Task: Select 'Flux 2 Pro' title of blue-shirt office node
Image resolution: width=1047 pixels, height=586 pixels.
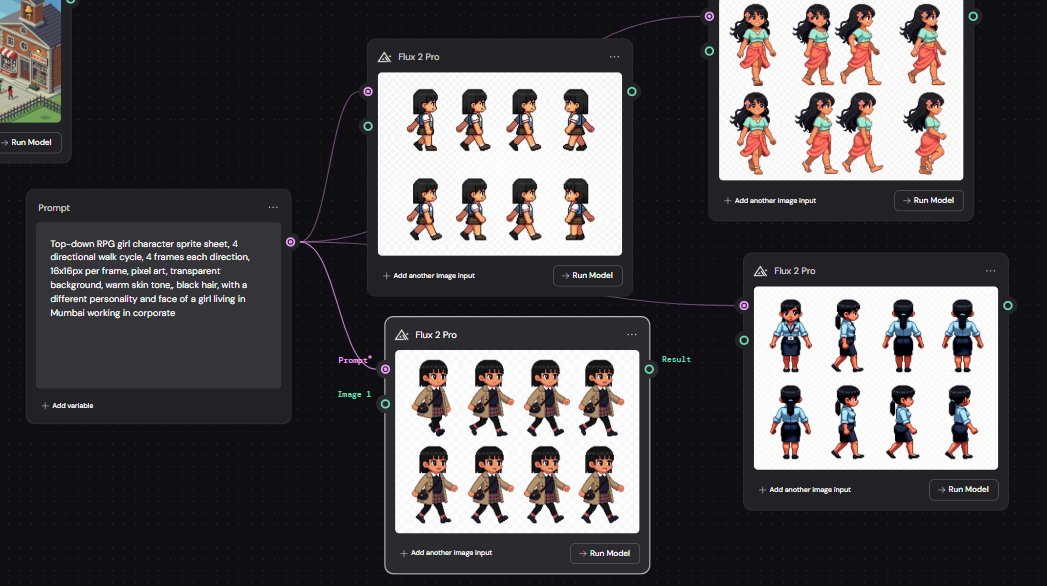Action: (x=795, y=271)
